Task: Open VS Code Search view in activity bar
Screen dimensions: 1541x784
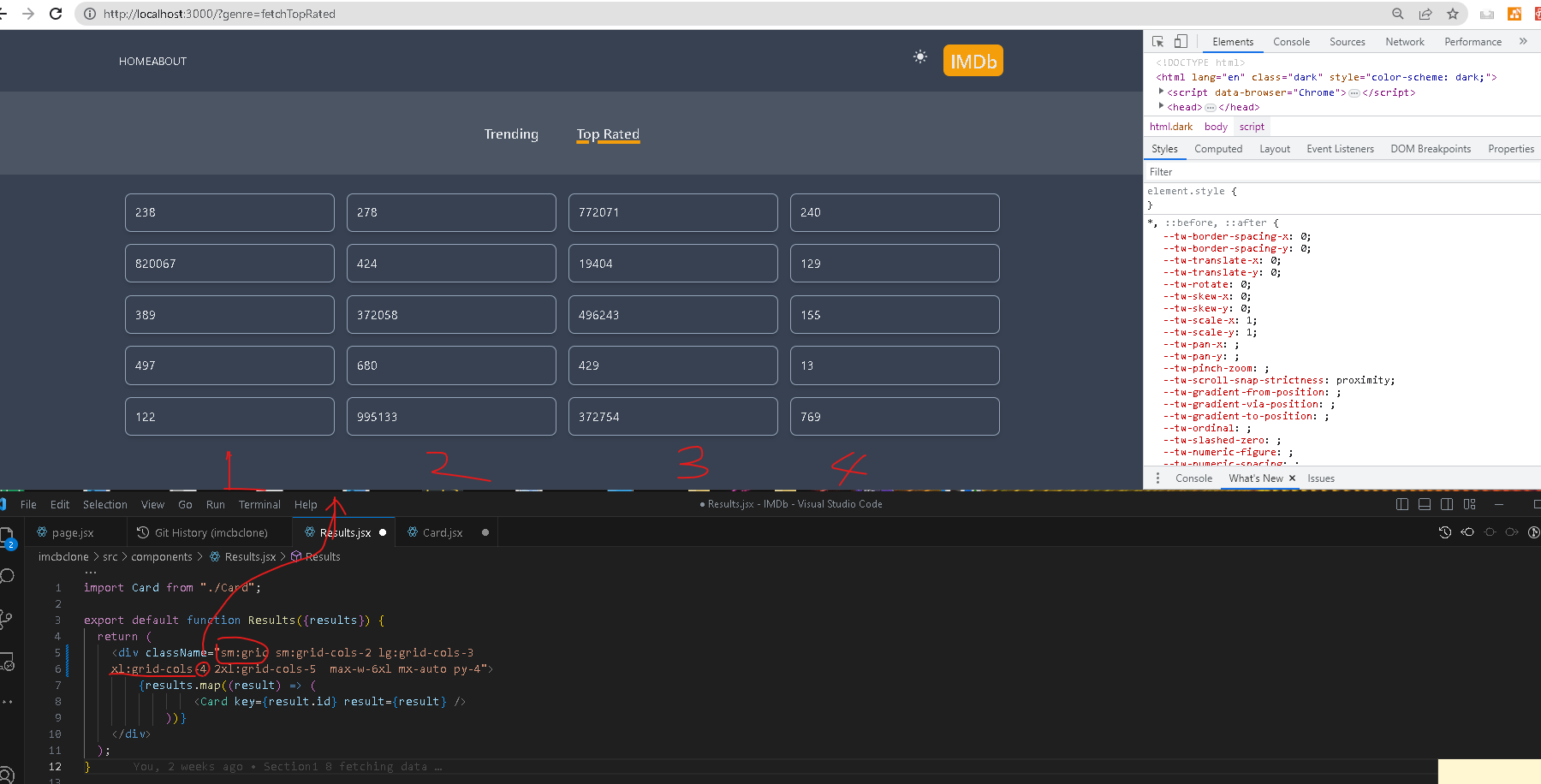Action: [8, 576]
